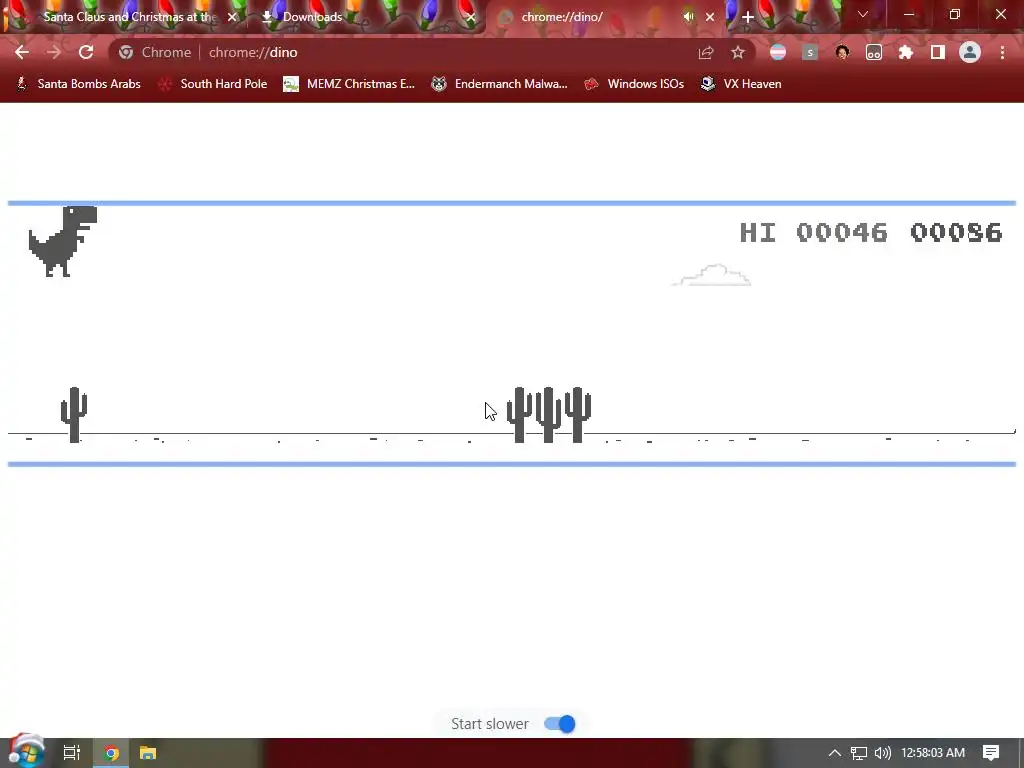Click the cloud in the game sky

[x=712, y=275]
